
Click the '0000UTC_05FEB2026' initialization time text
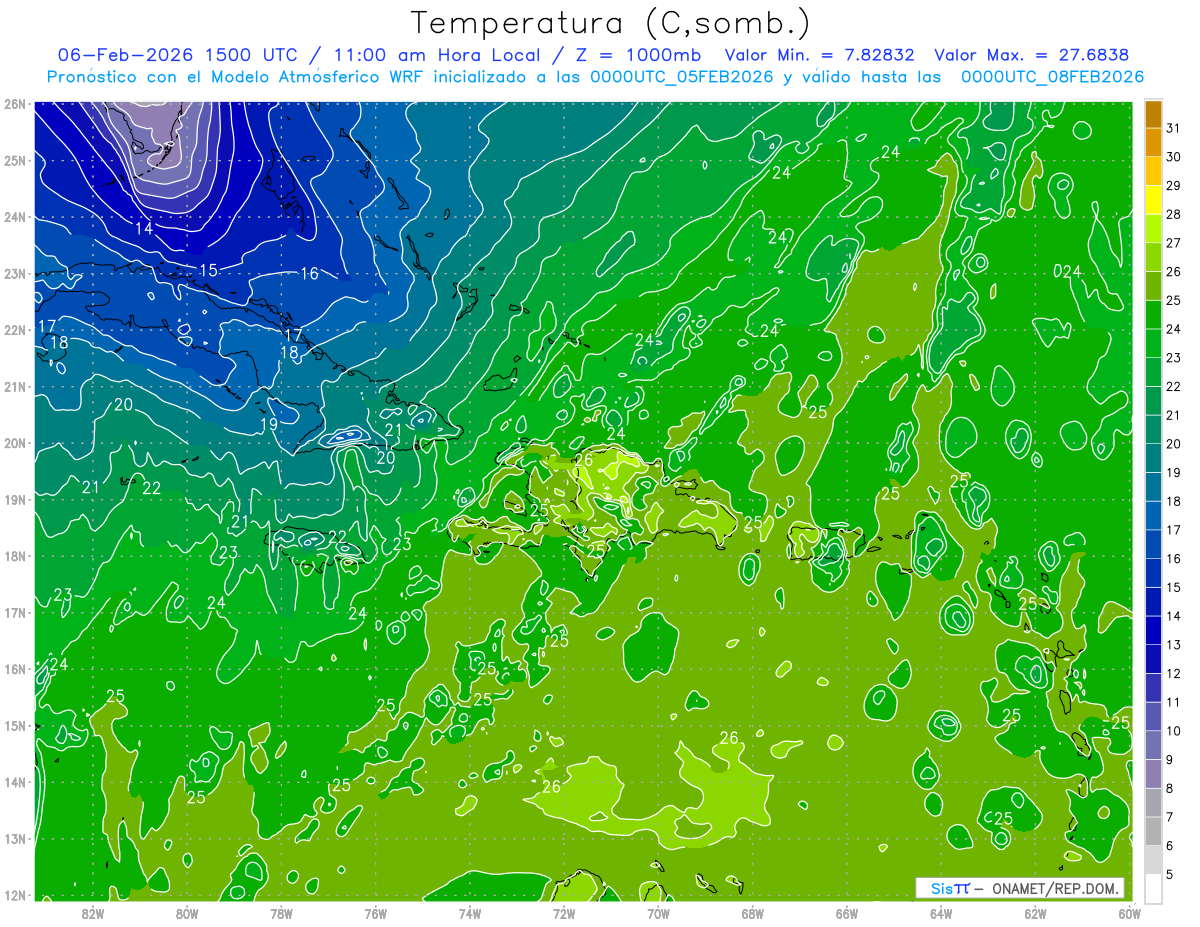tap(682, 77)
